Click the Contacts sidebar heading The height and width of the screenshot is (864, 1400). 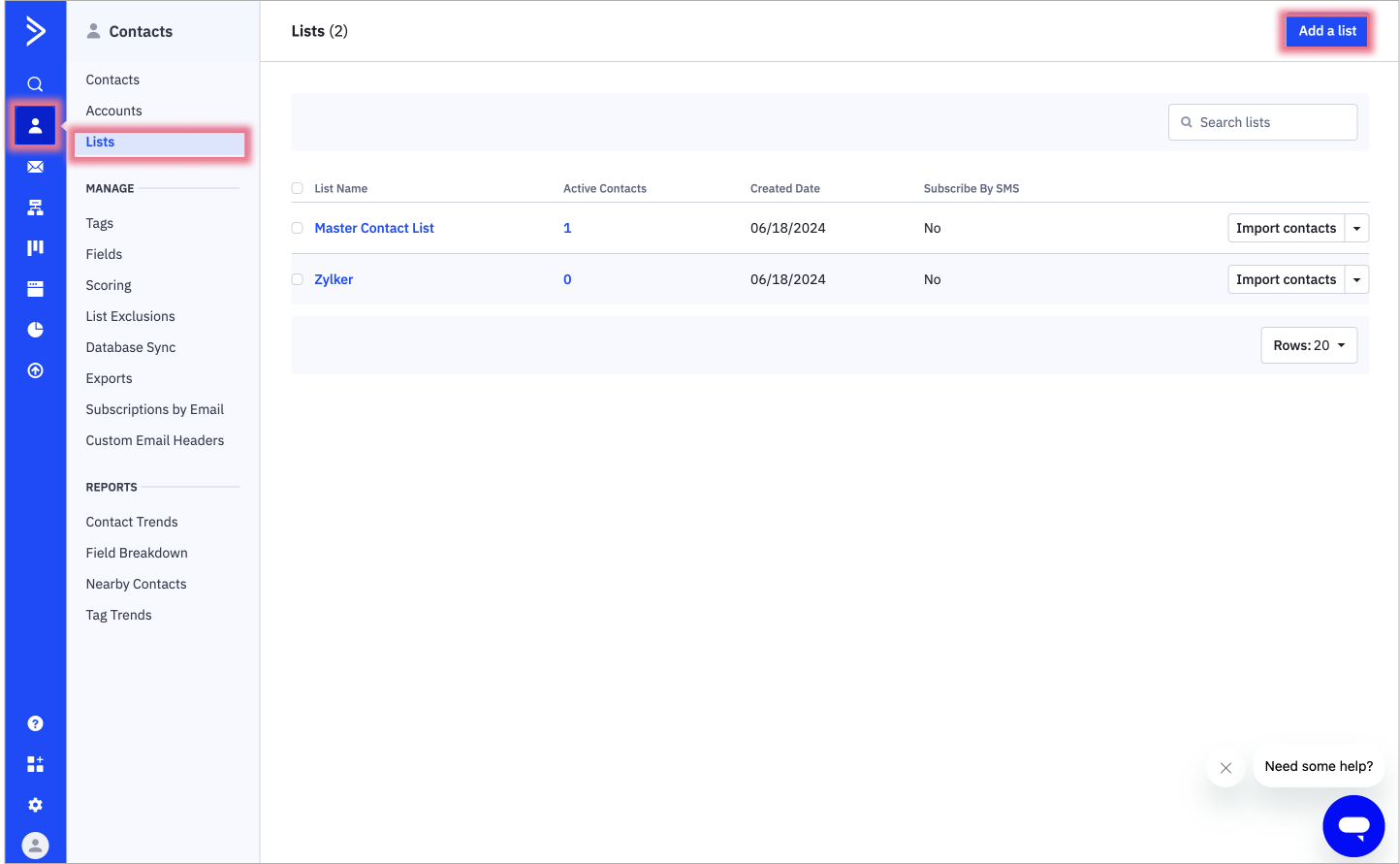tap(141, 31)
